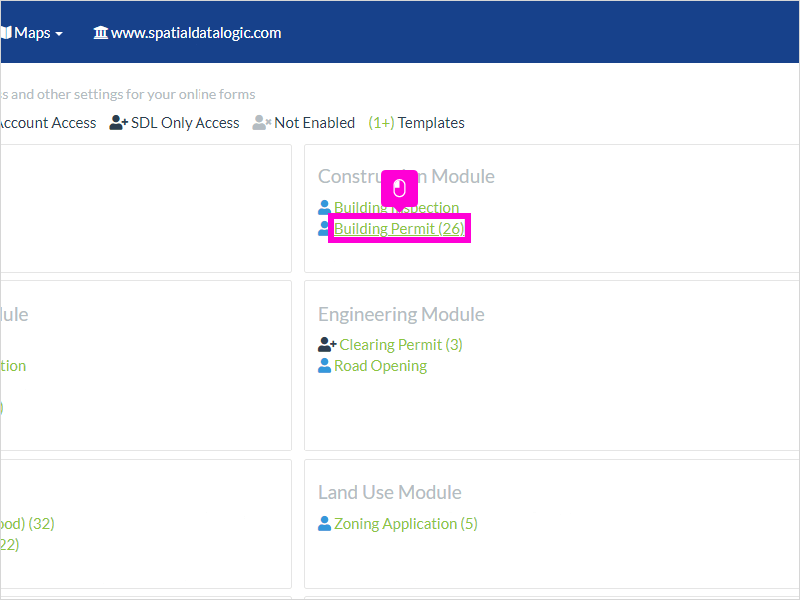This screenshot has height=600, width=800.
Task: Click the (1+) Templates legend label
Action: coord(416,122)
